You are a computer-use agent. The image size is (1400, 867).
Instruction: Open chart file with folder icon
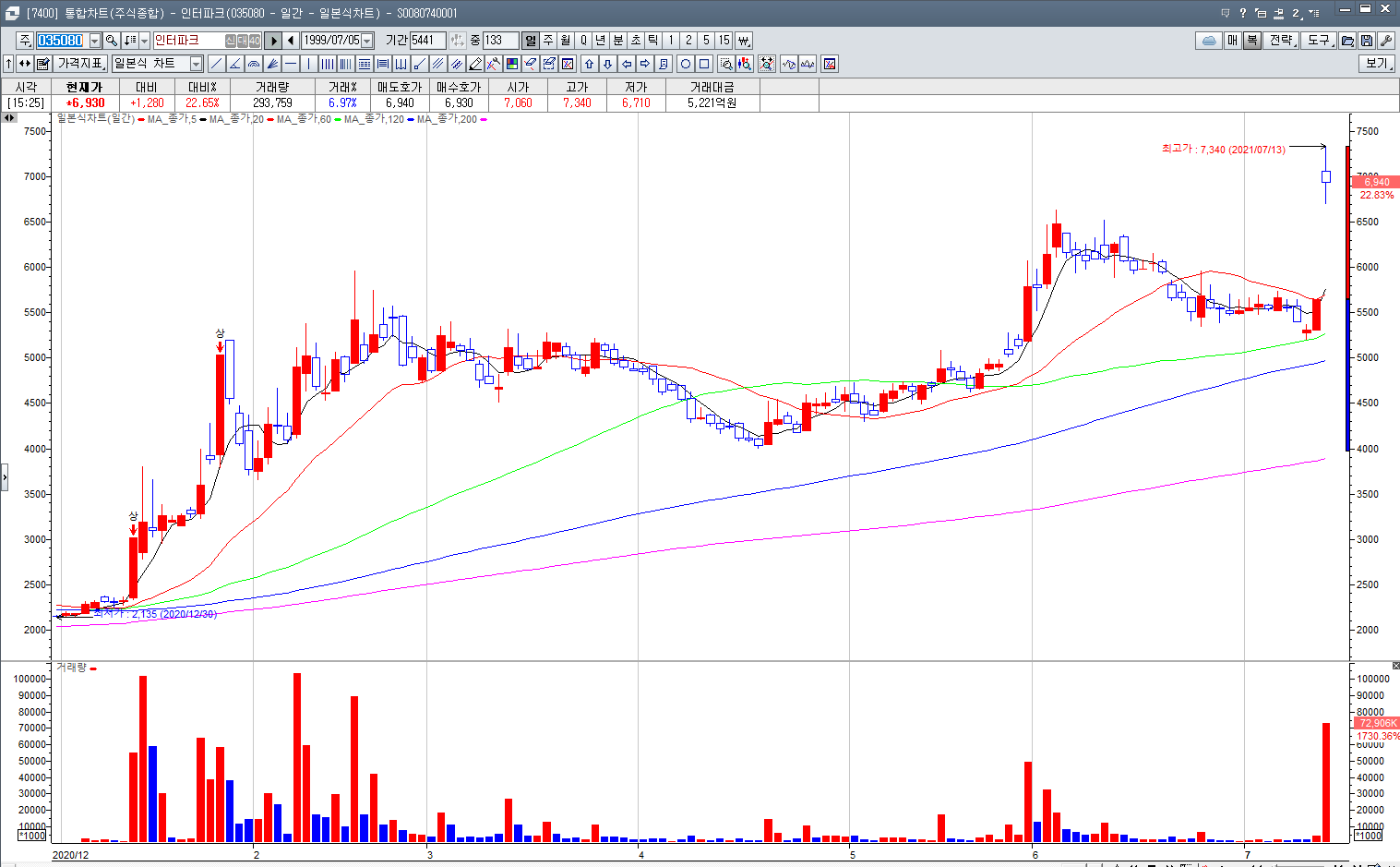pos(1347,41)
